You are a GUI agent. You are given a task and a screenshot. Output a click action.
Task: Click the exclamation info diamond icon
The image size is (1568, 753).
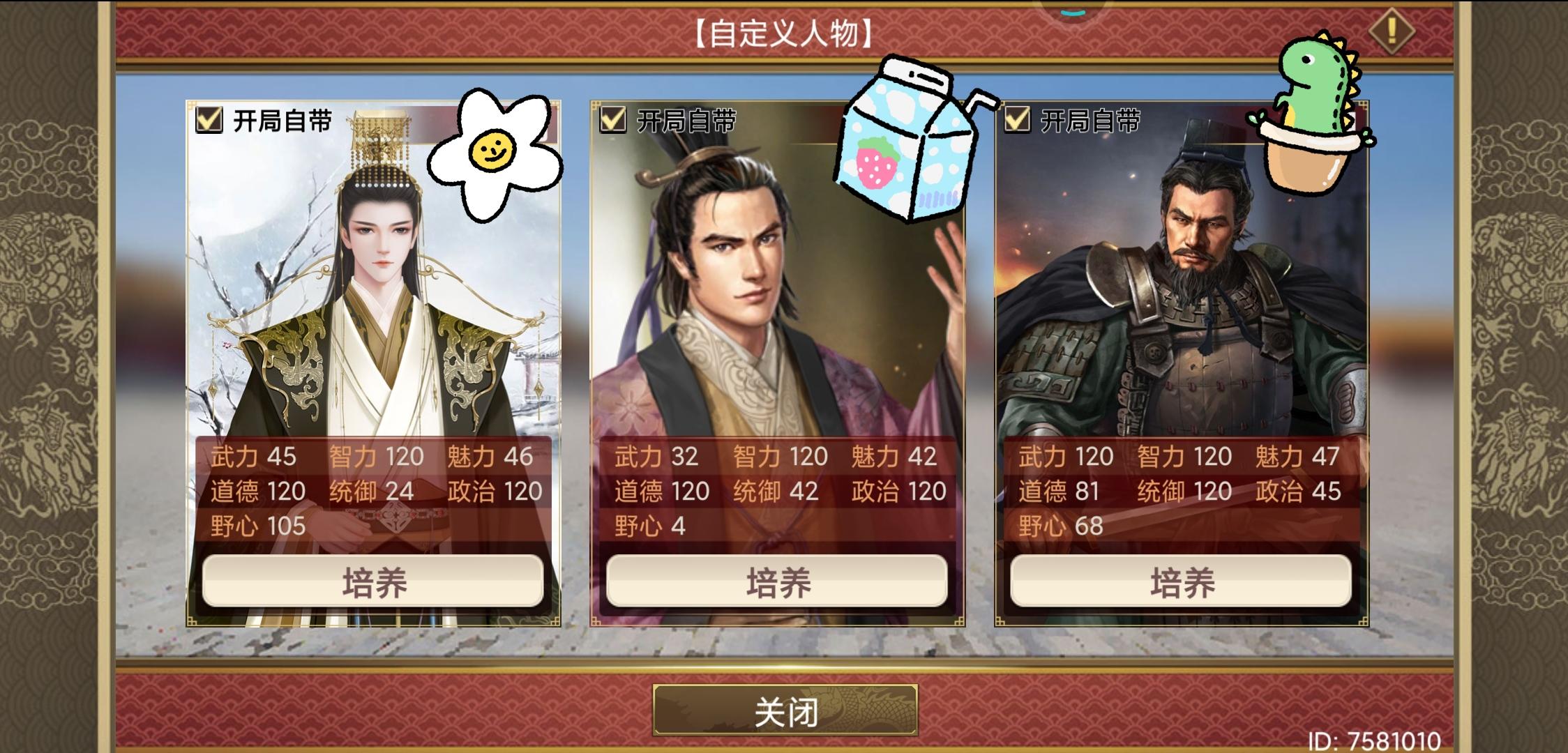pos(1392,31)
